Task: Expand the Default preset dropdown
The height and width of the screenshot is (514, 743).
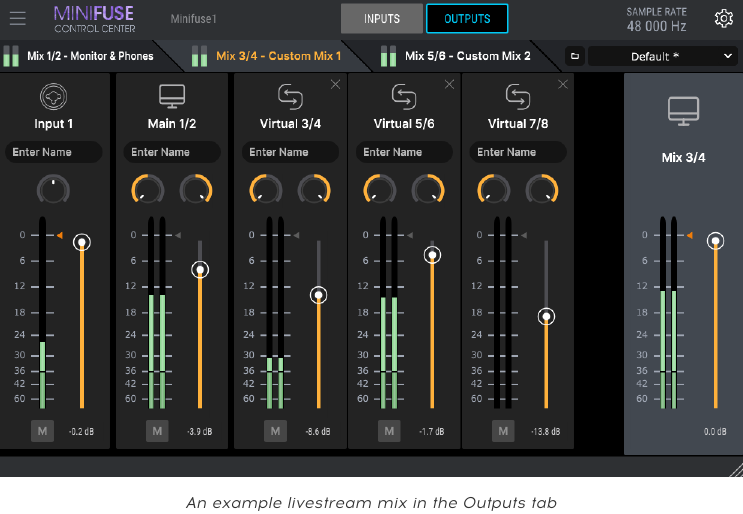Action: coord(662,56)
